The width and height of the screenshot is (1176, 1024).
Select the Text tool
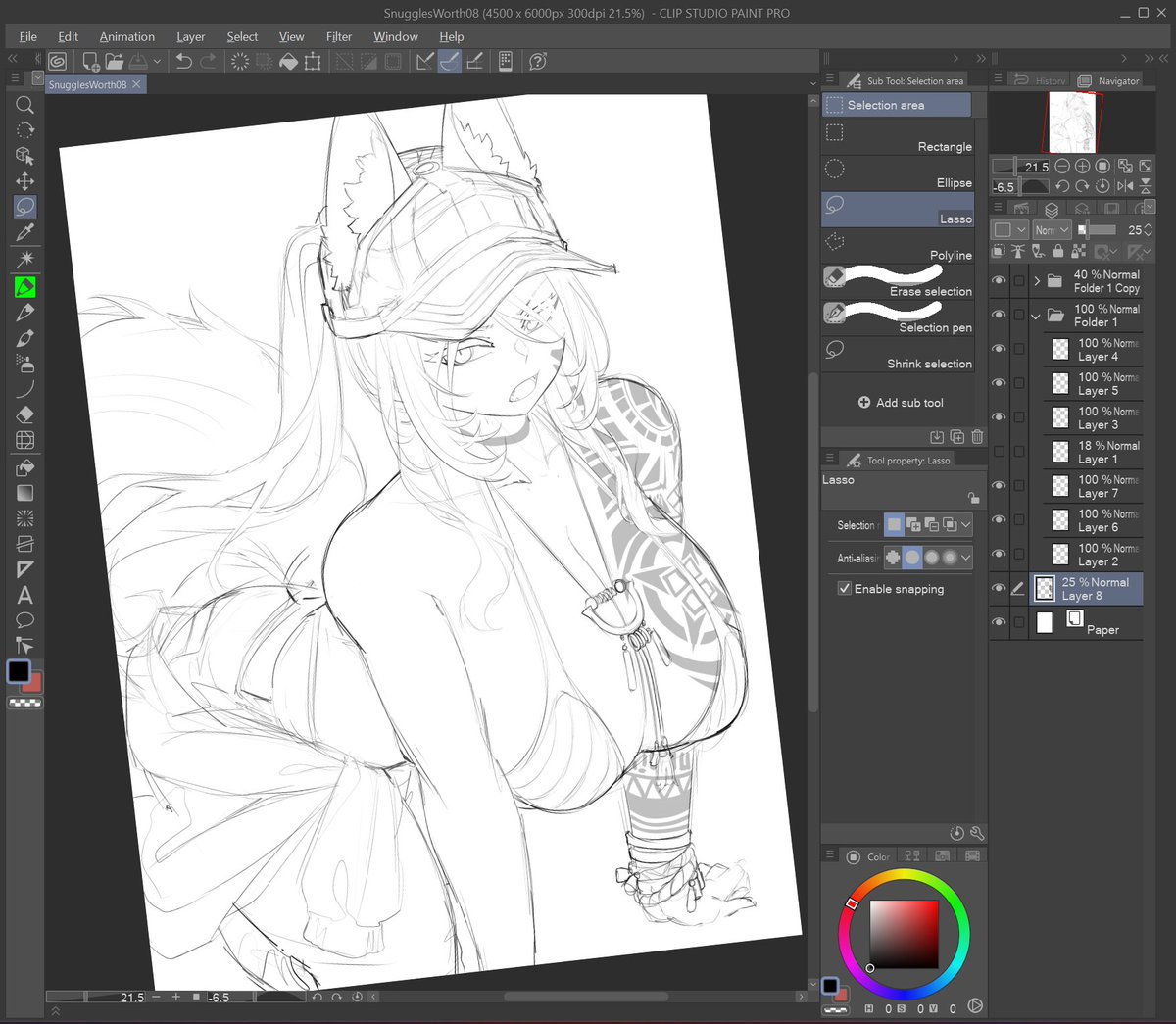25,595
